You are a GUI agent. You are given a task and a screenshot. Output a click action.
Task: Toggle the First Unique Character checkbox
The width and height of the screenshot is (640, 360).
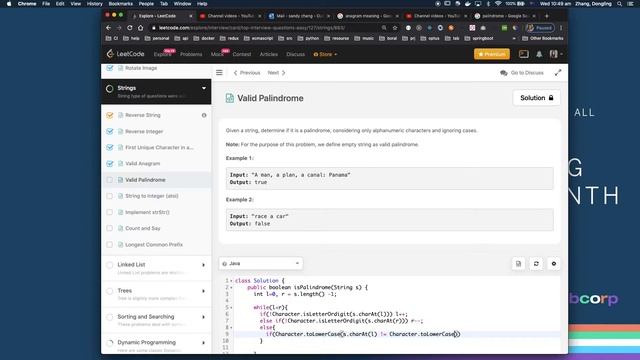pos(109,147)
